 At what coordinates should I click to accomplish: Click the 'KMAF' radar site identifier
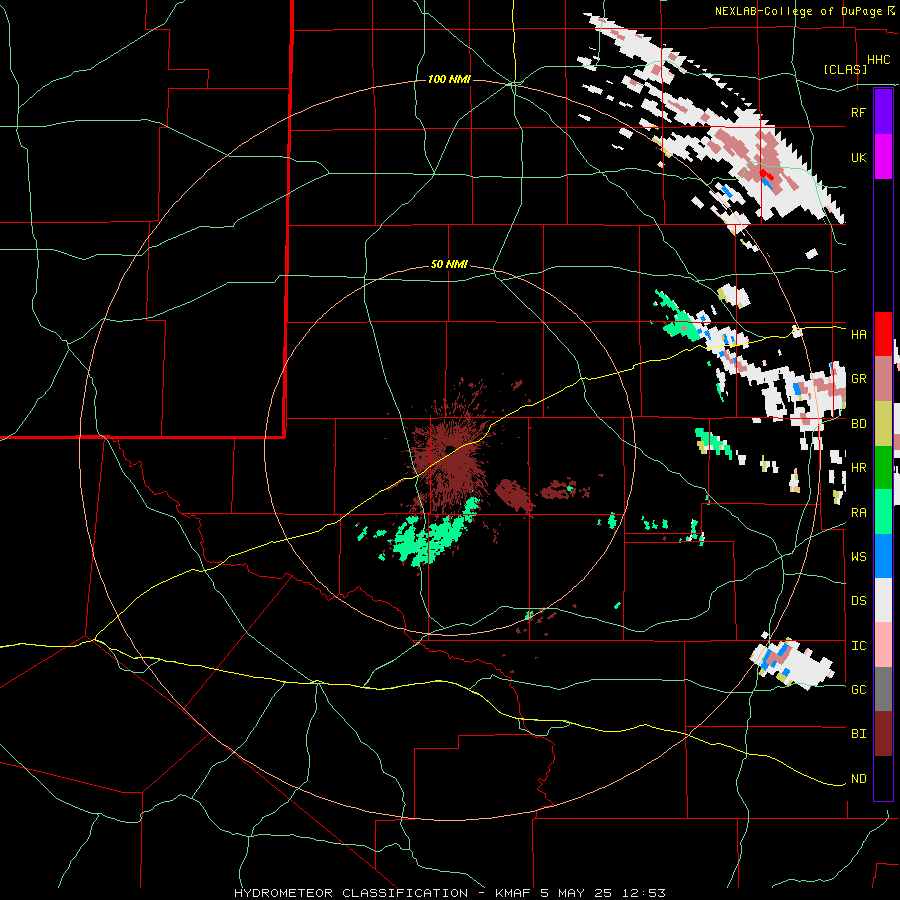point(515,893)
